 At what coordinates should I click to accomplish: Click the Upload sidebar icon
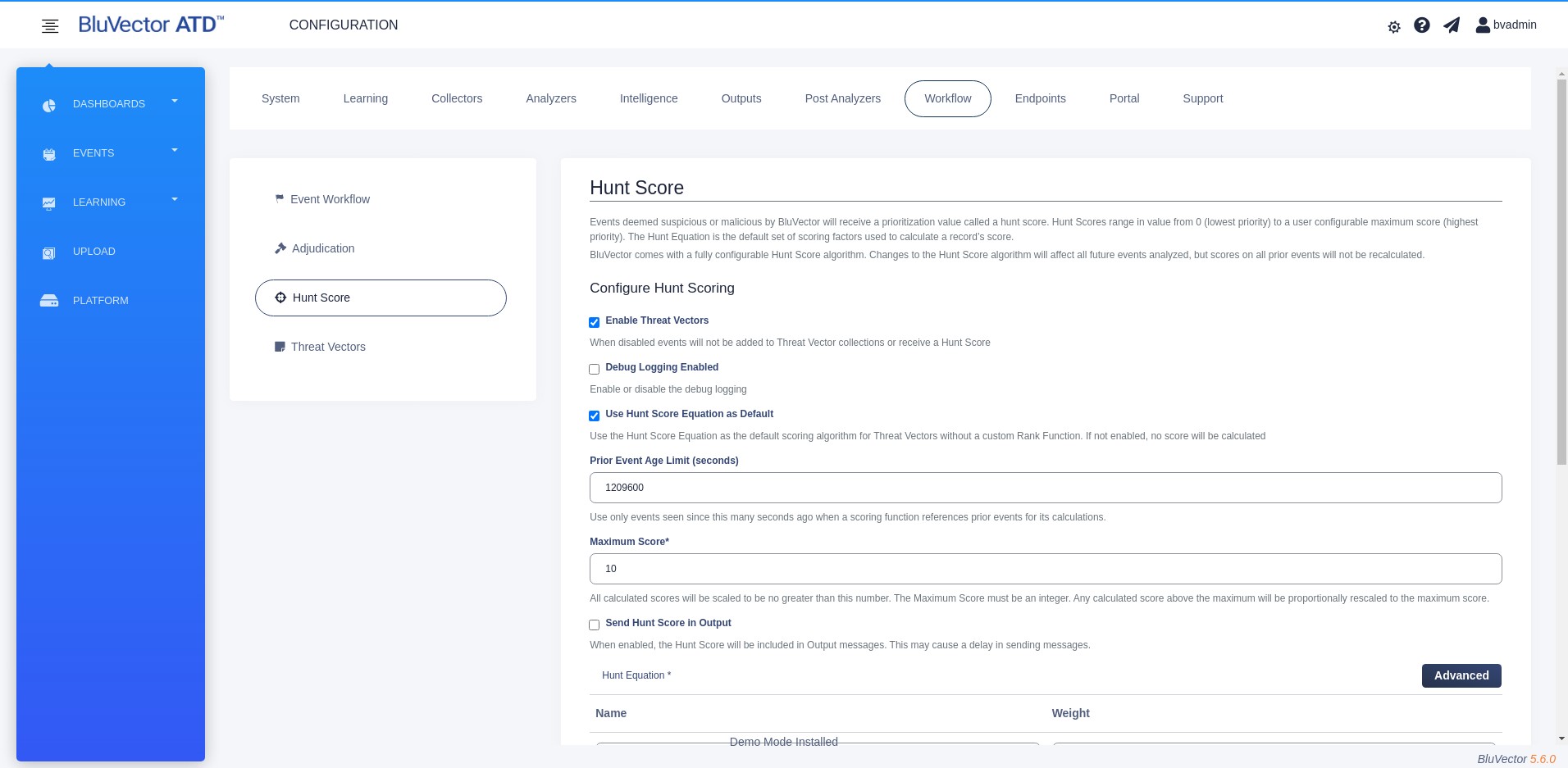pyautogui.click(x=49, y=252)
